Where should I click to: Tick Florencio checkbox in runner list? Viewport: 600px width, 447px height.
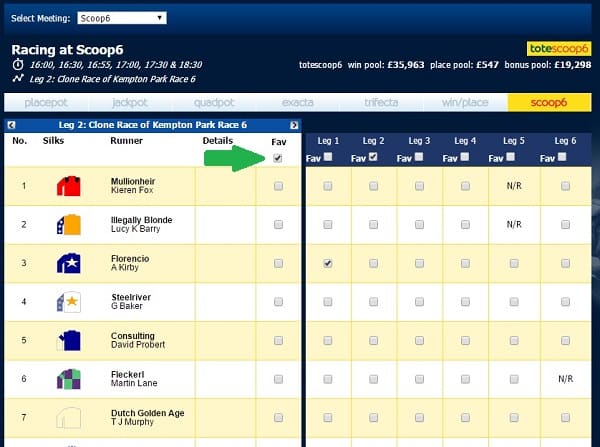279,263
